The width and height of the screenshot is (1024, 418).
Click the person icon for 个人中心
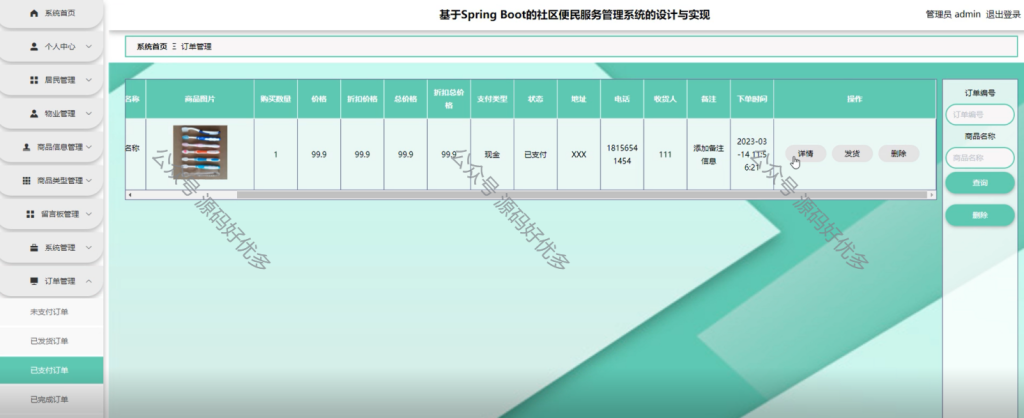pos(34,46)
